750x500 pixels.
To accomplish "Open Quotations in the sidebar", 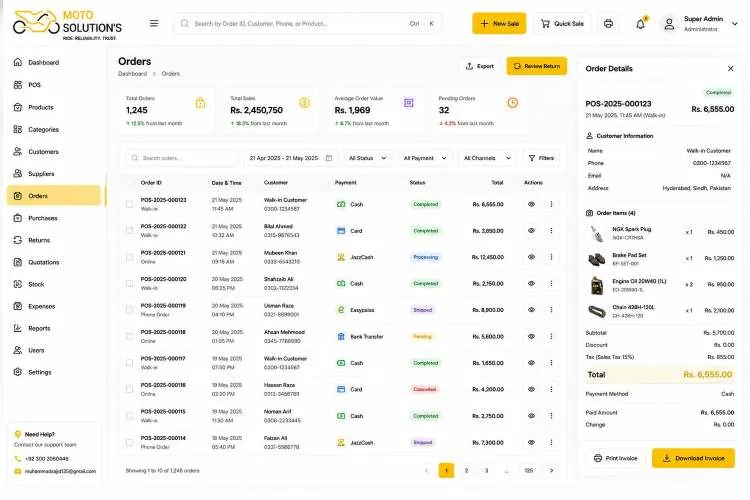I will pos(54,262).
